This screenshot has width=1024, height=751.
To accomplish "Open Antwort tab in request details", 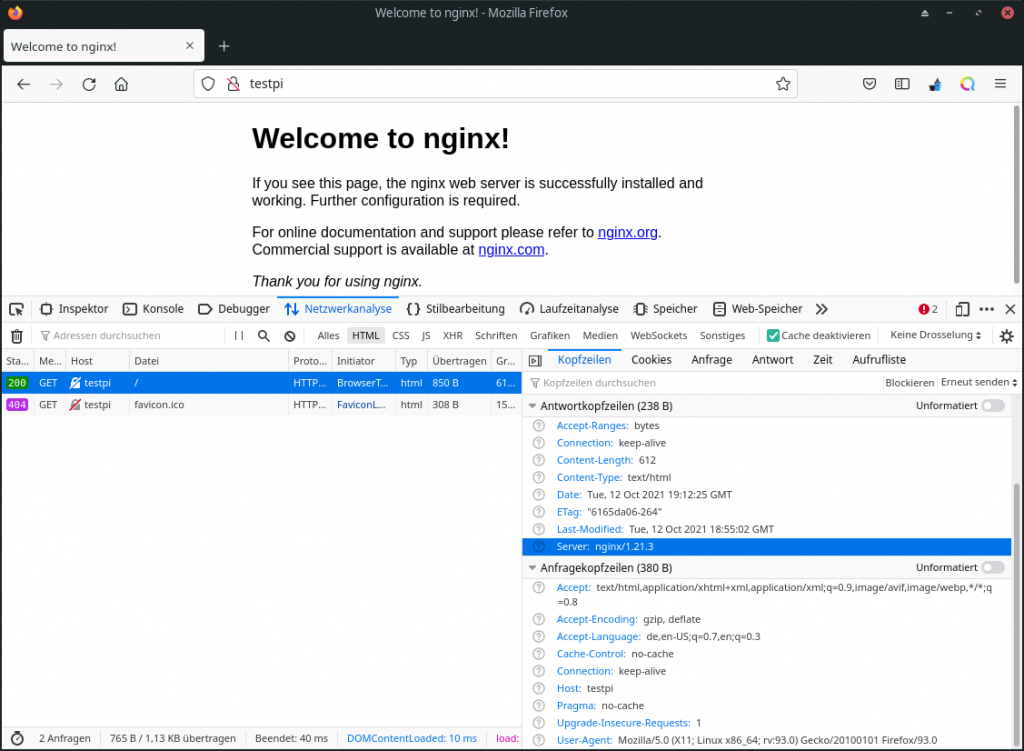I will [x=773, y=360].
